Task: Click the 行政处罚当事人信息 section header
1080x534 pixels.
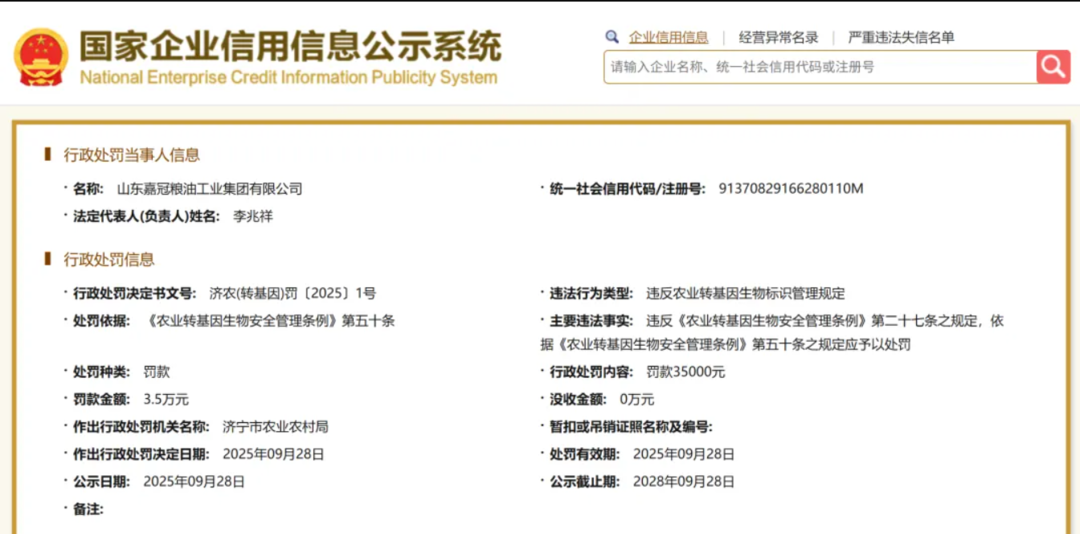Action: [131, 154]
